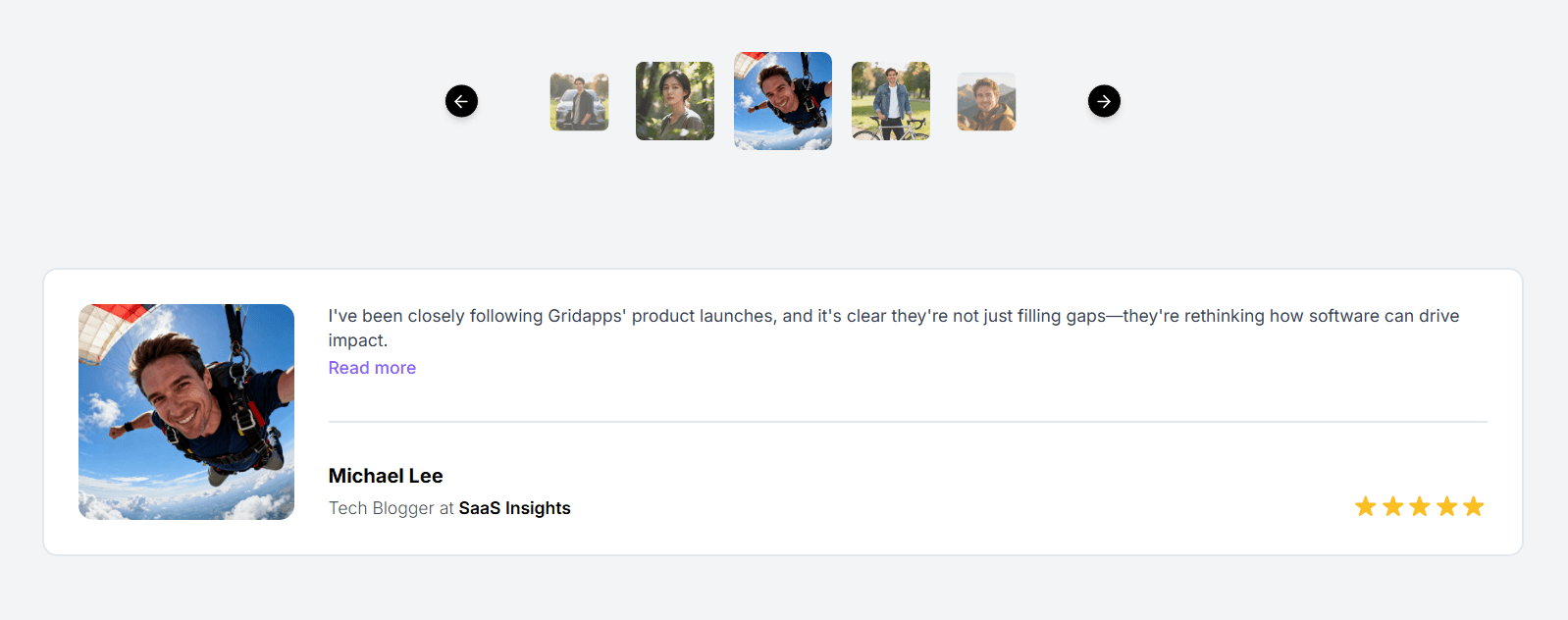Select the skydiving avatar in the carousel

click(x=782, y=101)
